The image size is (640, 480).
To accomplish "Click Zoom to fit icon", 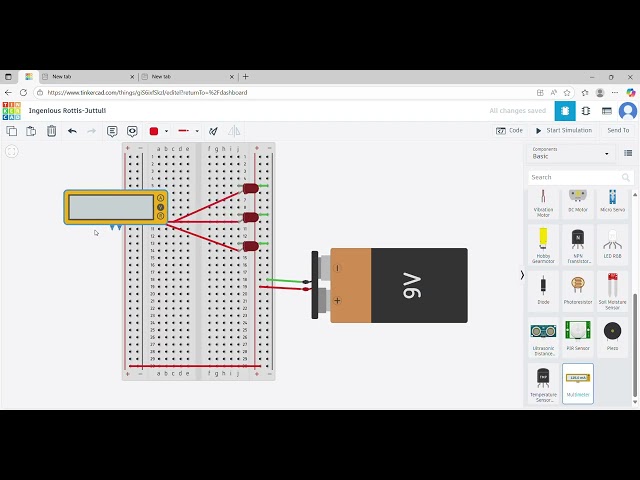I will pos(11,151).
